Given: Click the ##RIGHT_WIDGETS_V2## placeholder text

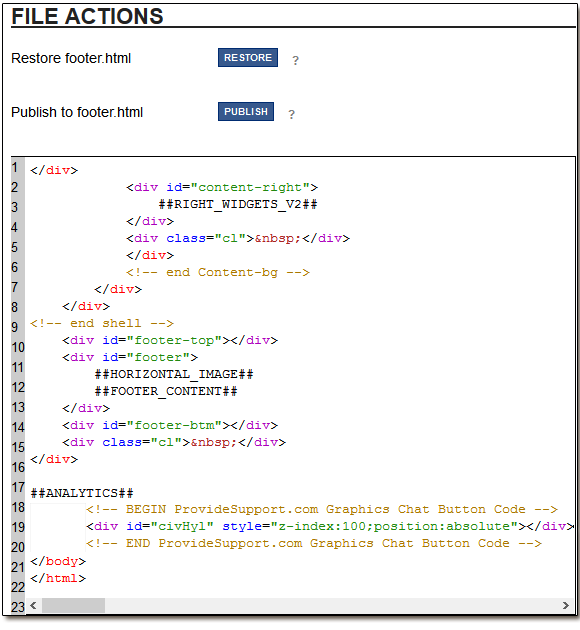Looking at the screenshot, I should pyautogui.click(x=238, y=204).
